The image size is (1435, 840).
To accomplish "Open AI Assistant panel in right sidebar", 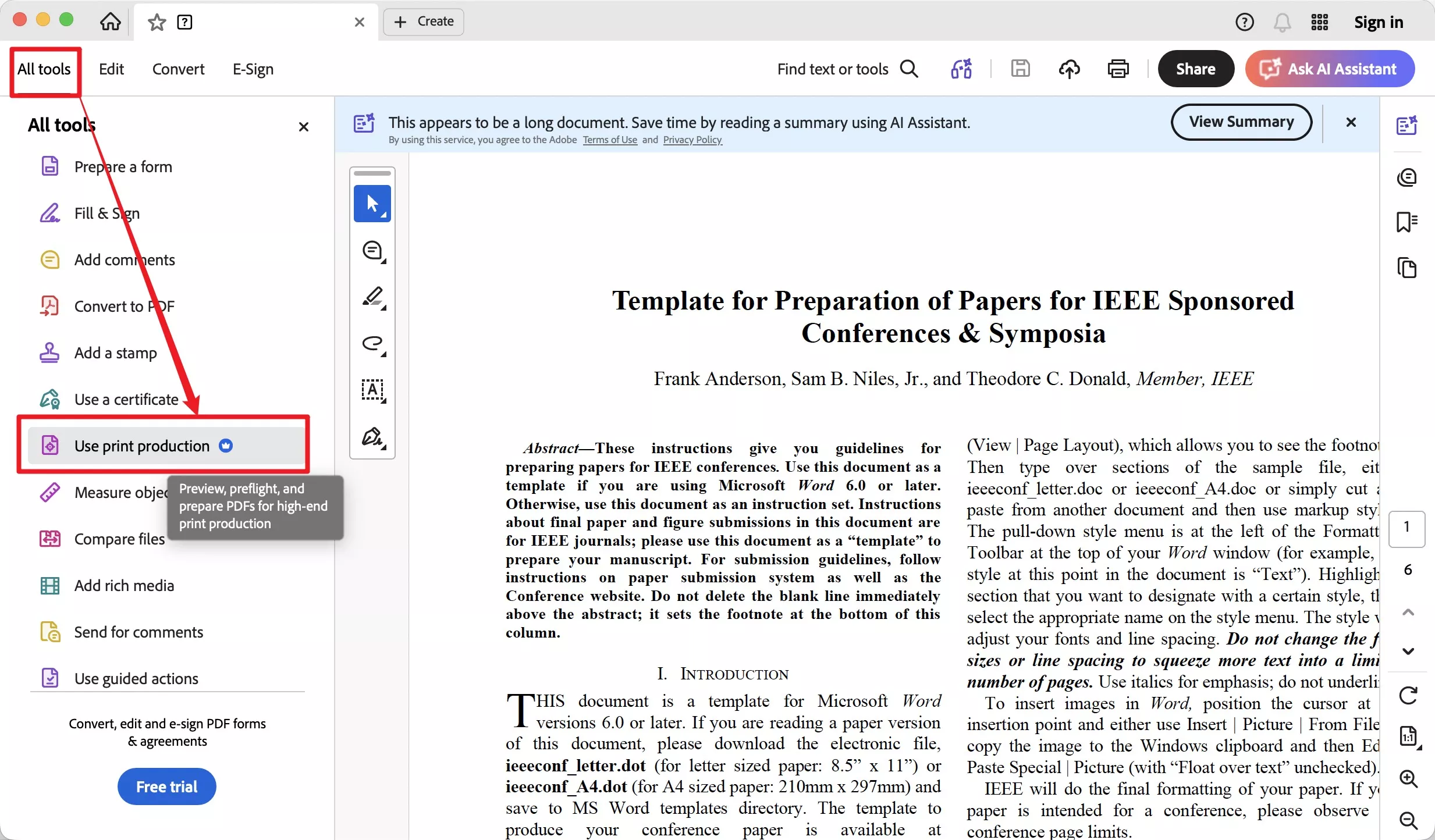I will point(1406,125).
